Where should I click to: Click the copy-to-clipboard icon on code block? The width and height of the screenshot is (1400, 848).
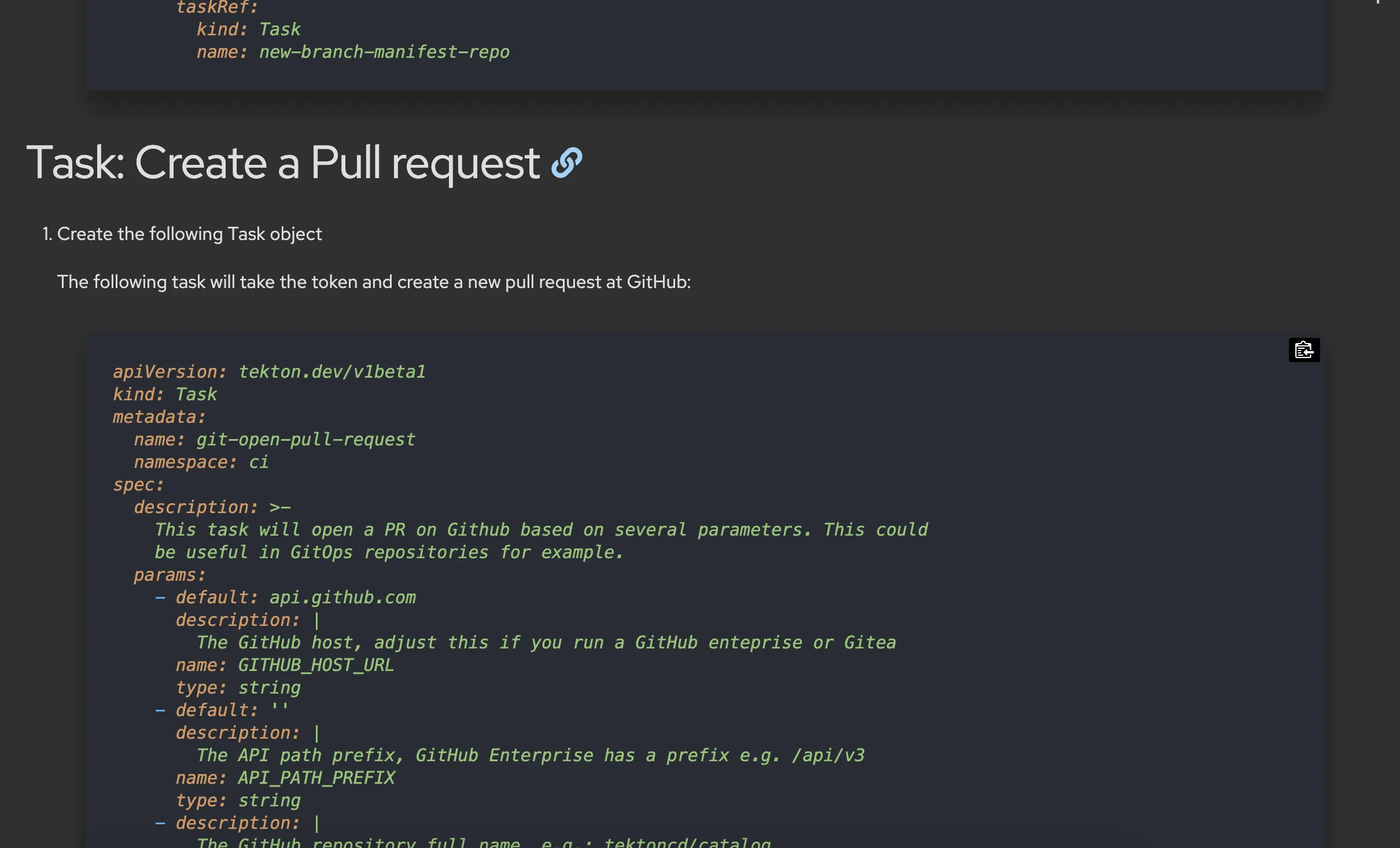click(1304, 350)
